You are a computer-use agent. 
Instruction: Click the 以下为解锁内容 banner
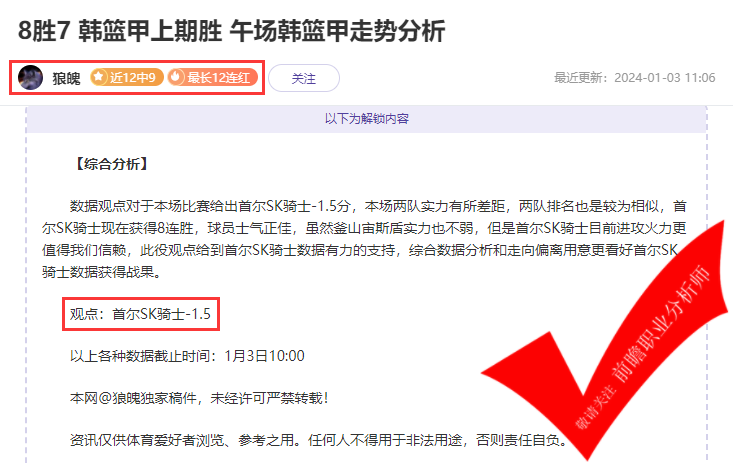tap(366, 119)
